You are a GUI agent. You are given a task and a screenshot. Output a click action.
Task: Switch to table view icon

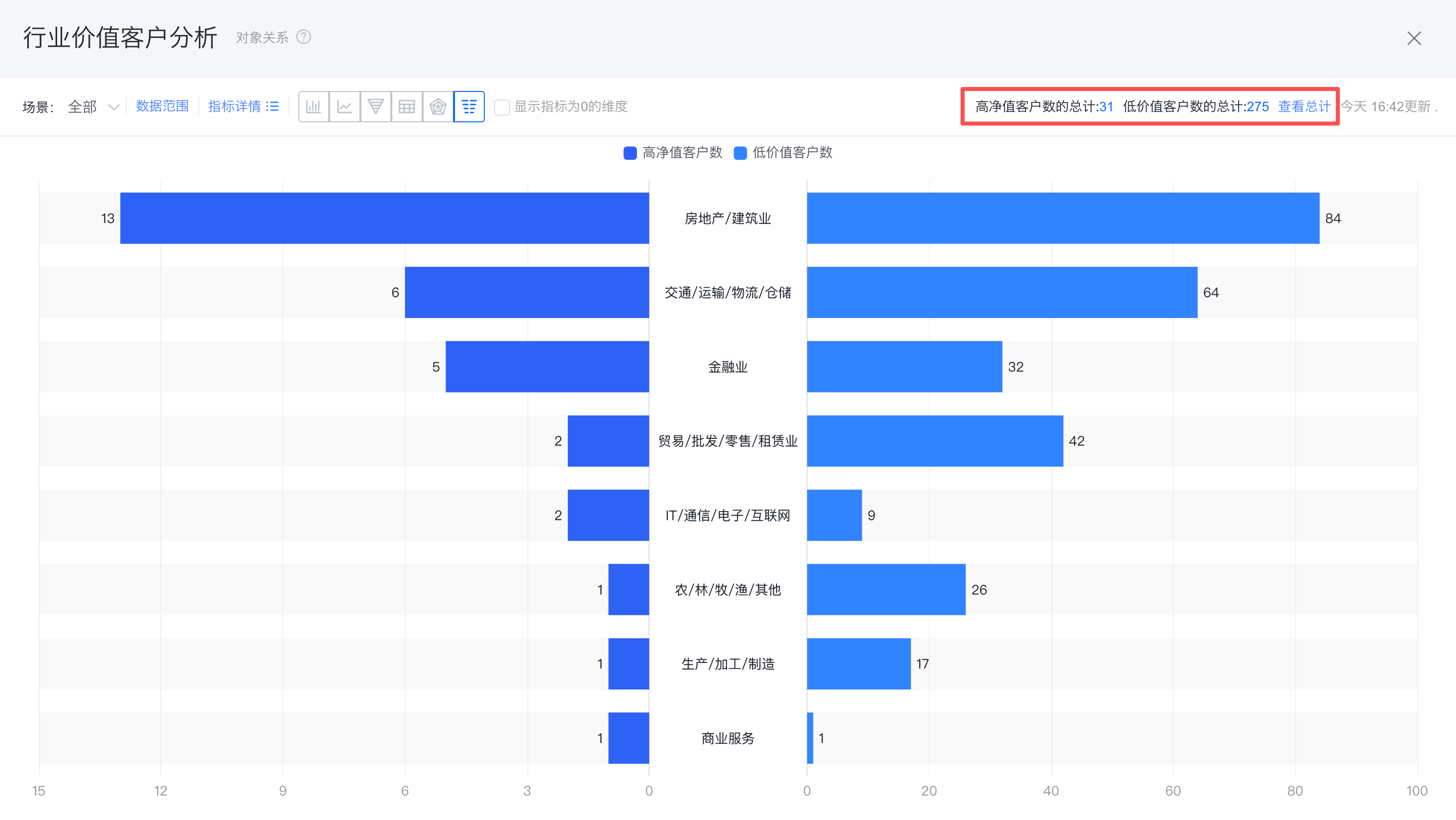coord(406,106)
